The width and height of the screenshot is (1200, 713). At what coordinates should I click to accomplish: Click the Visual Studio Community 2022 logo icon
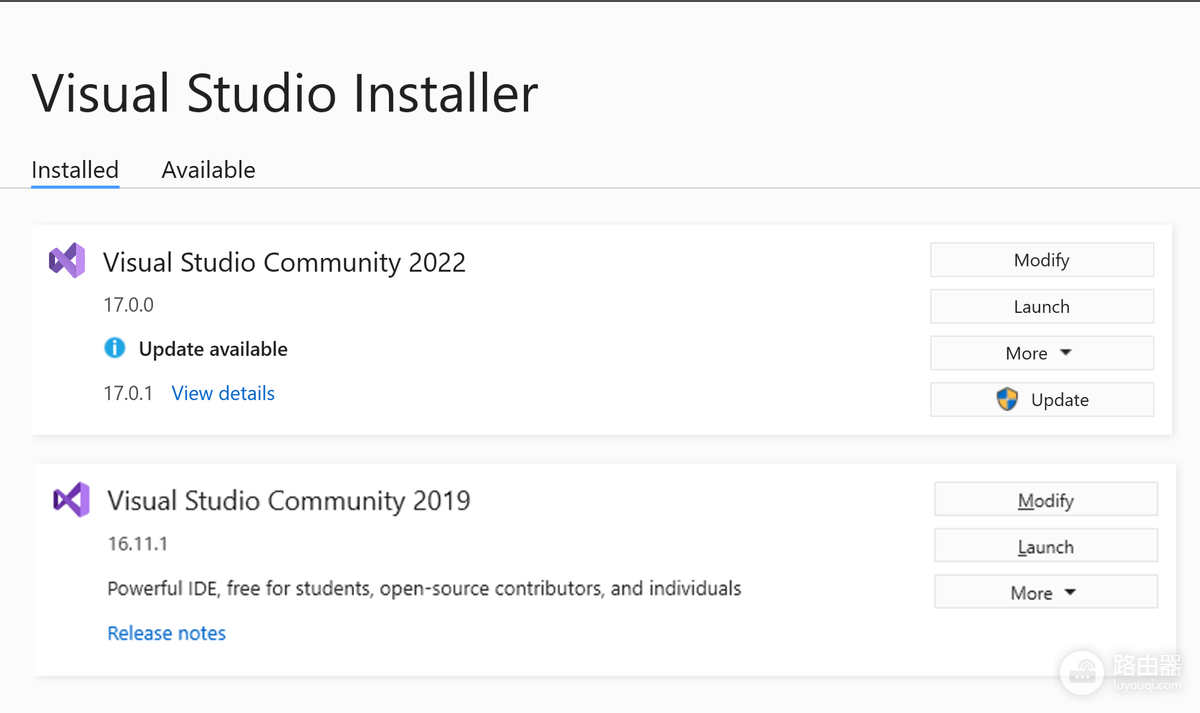[x=67, y=261]
